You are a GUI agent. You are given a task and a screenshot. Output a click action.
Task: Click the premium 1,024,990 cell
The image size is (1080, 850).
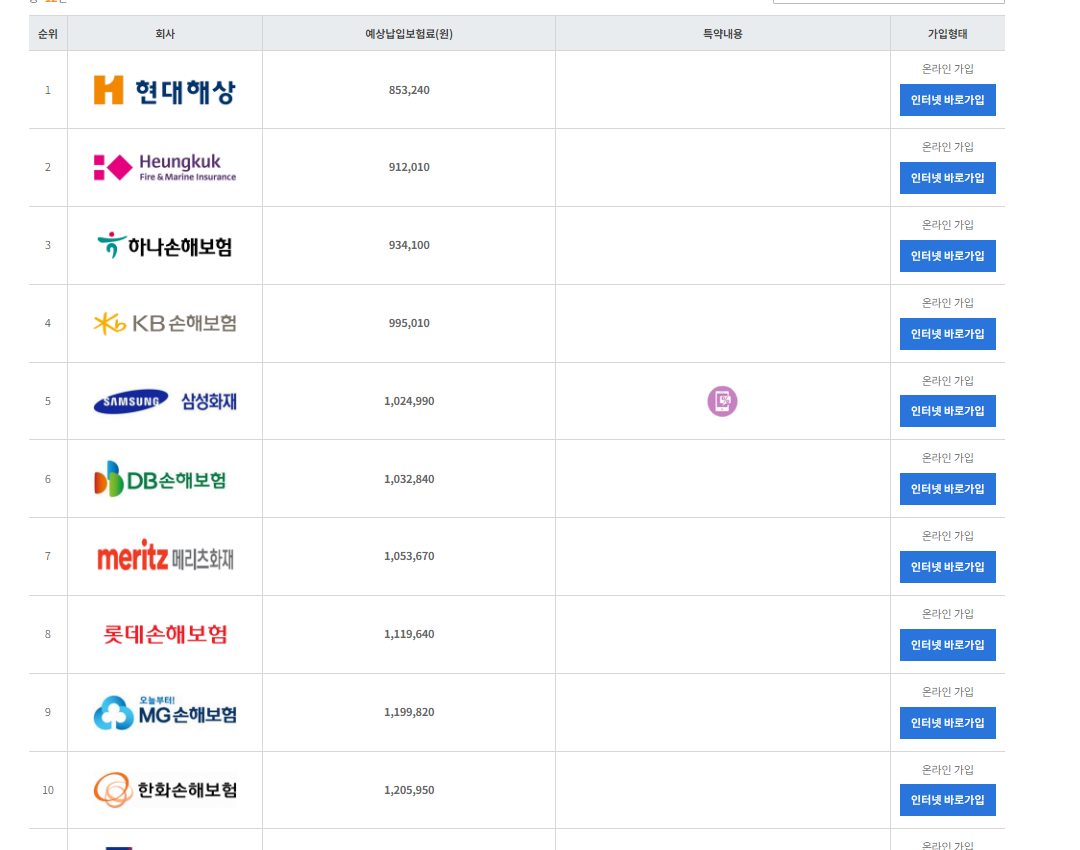coord(408,401)
